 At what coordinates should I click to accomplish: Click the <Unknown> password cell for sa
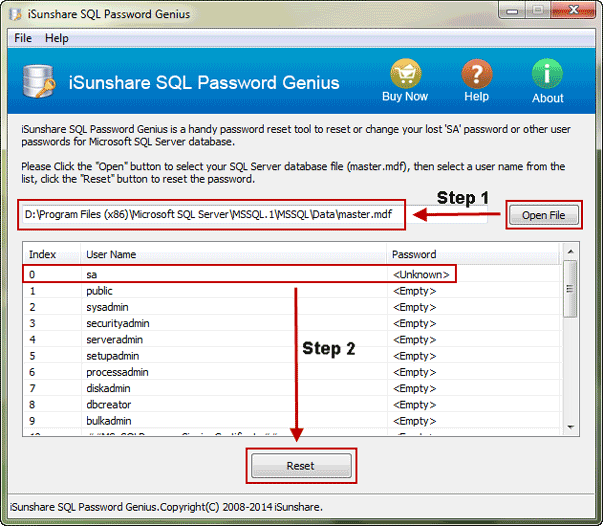click(x=421, y=275)
